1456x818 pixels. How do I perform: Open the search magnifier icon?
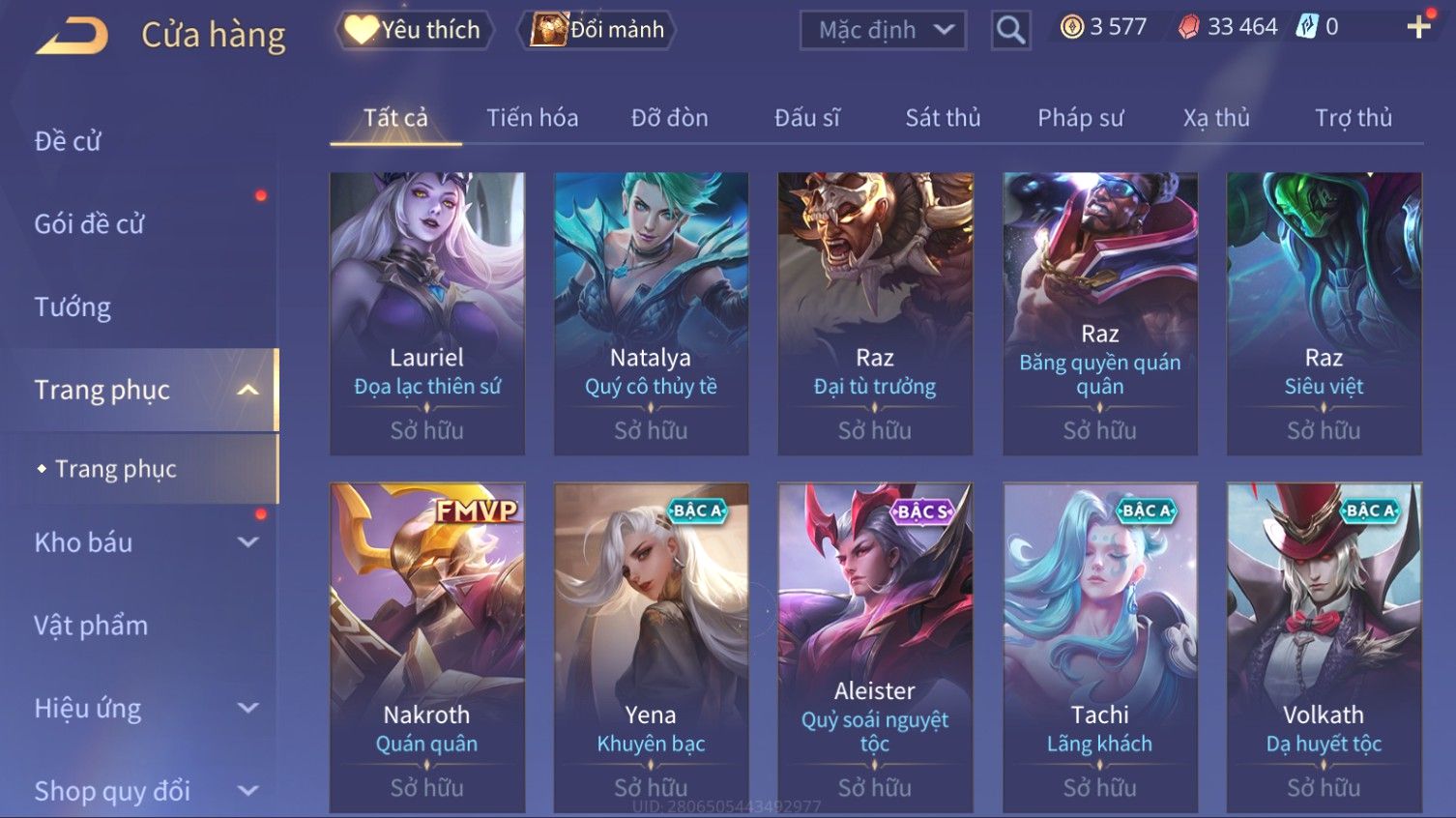click(1010, 31)
